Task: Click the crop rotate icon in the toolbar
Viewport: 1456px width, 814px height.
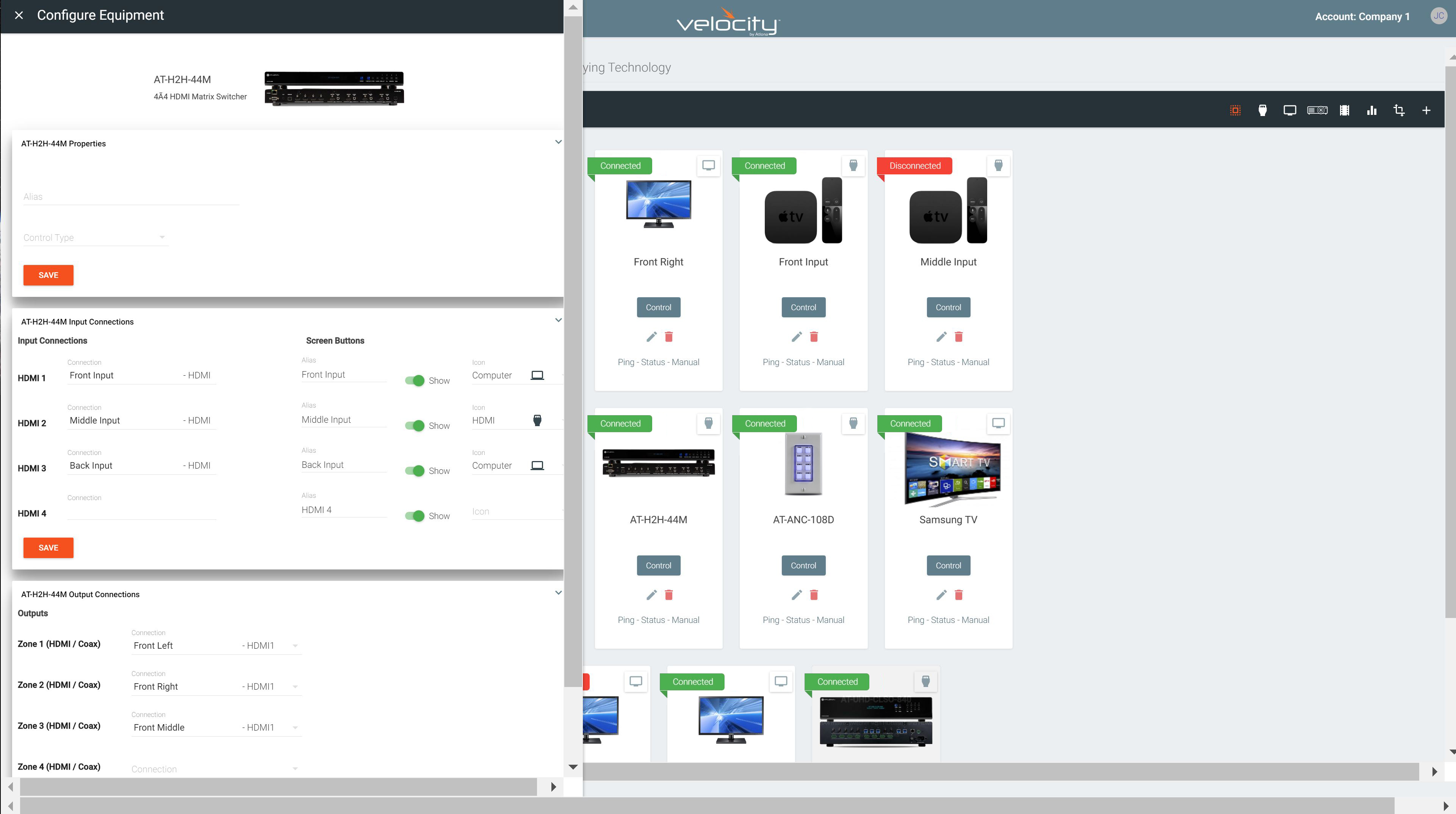Action: click(x=1399, y=110)
